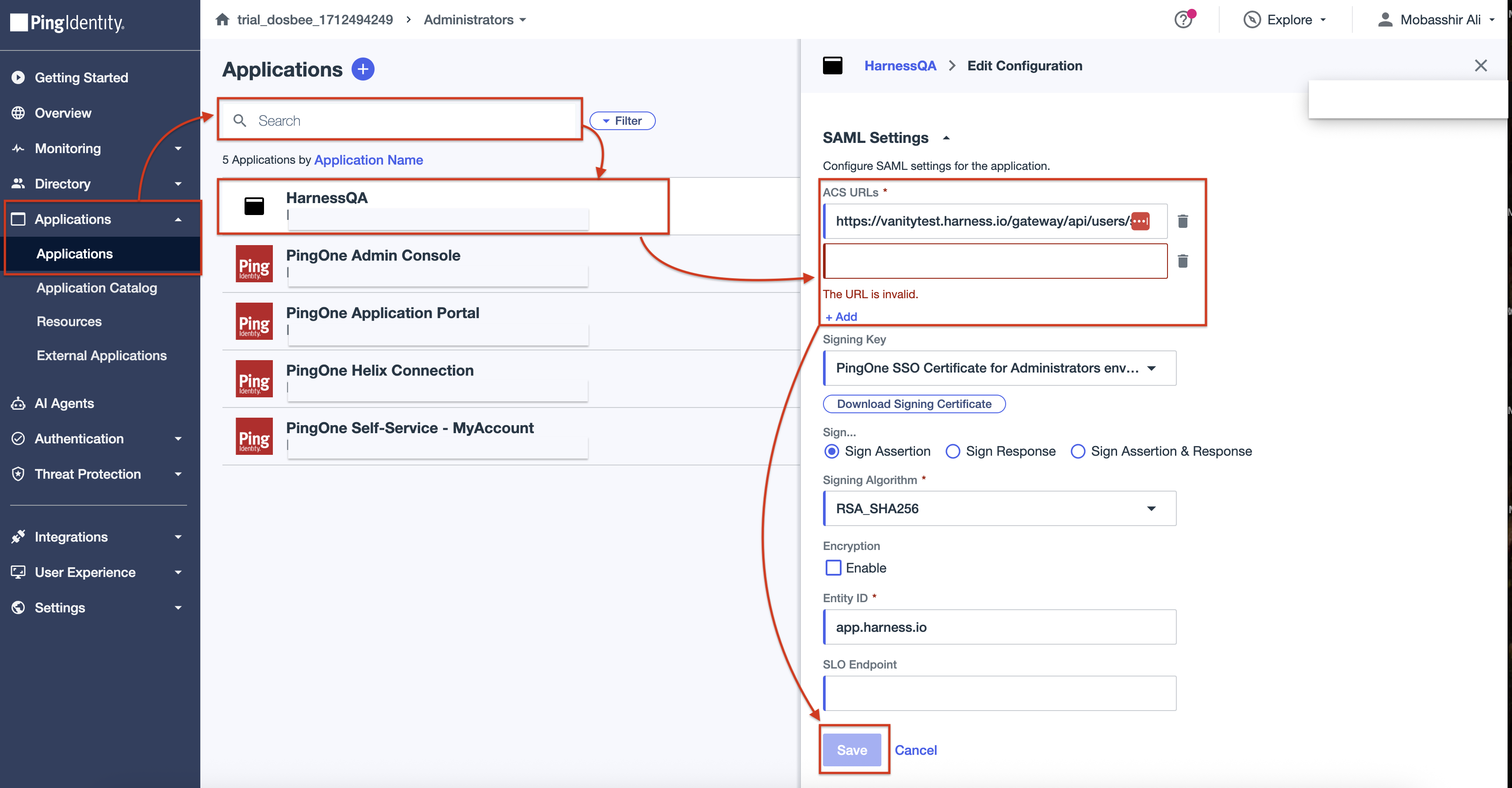Image resolution: width=1512 pixels, height=788 pixels.
Task: Click the PingOne Helix Connection logo icon
Action: [x=254, y=379]
